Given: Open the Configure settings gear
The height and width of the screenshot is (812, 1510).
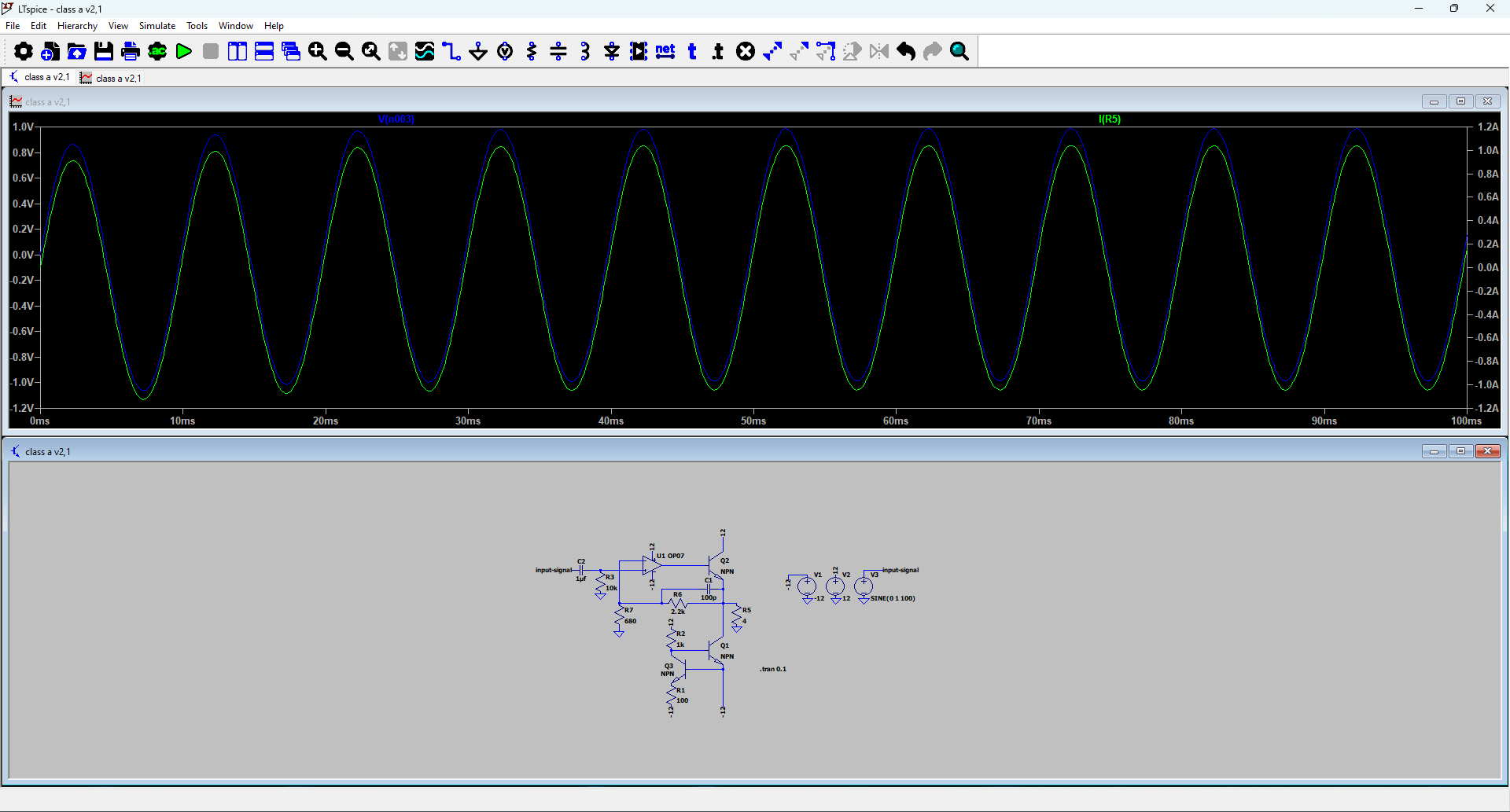Looking at the screenshot, I should point(24,52).
